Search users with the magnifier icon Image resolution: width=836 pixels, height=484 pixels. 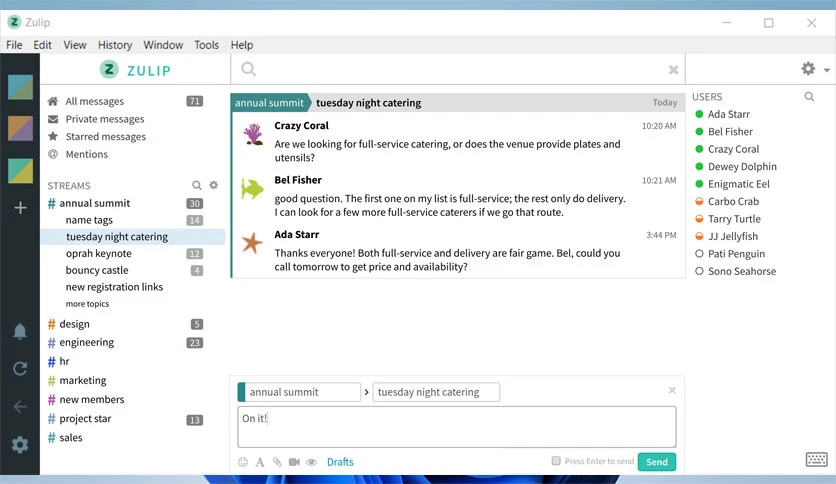click(809, 96)
